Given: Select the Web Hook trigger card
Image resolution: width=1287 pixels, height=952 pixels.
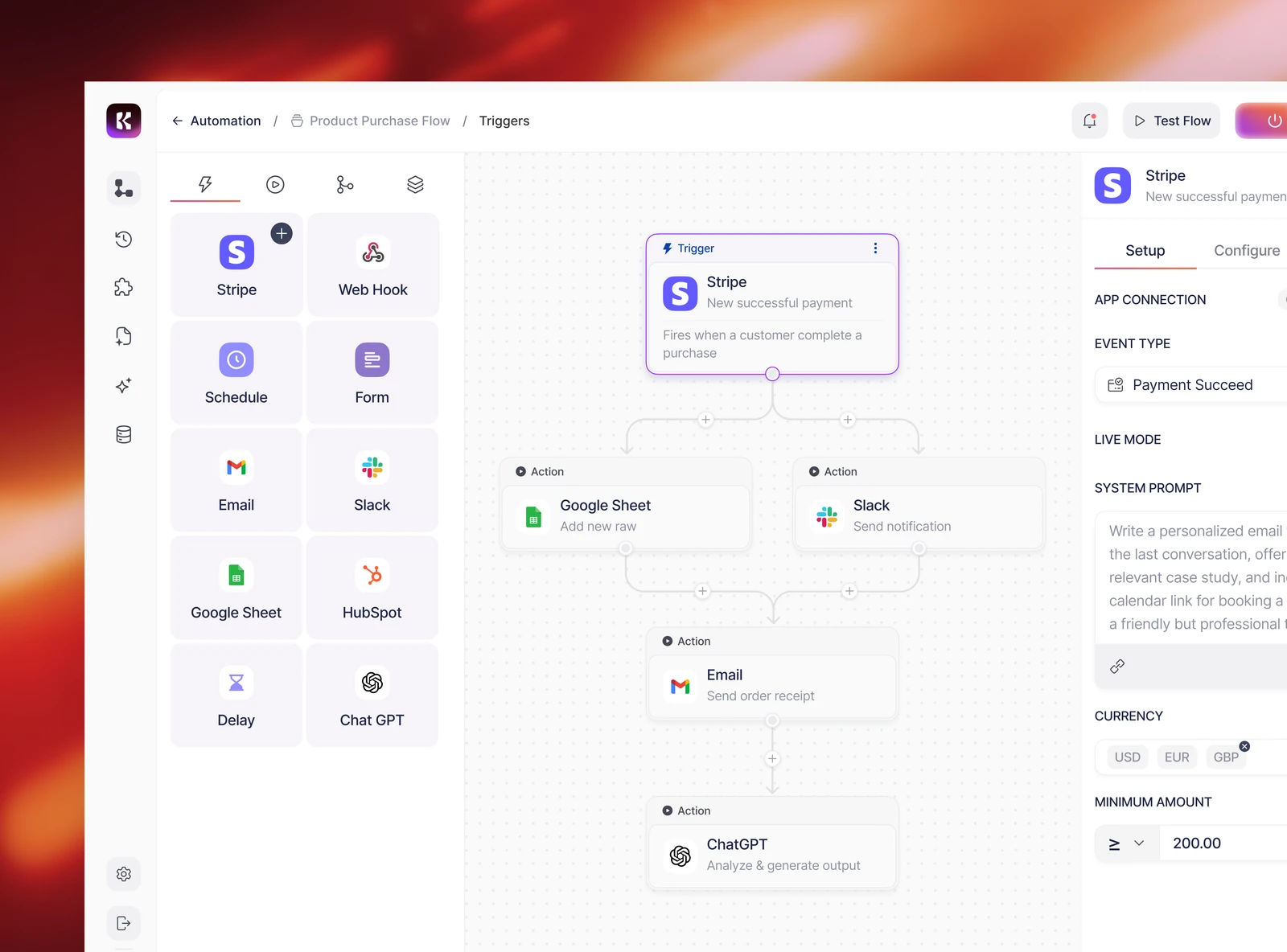Looking at the screenshot, I should tap(372, 265).
